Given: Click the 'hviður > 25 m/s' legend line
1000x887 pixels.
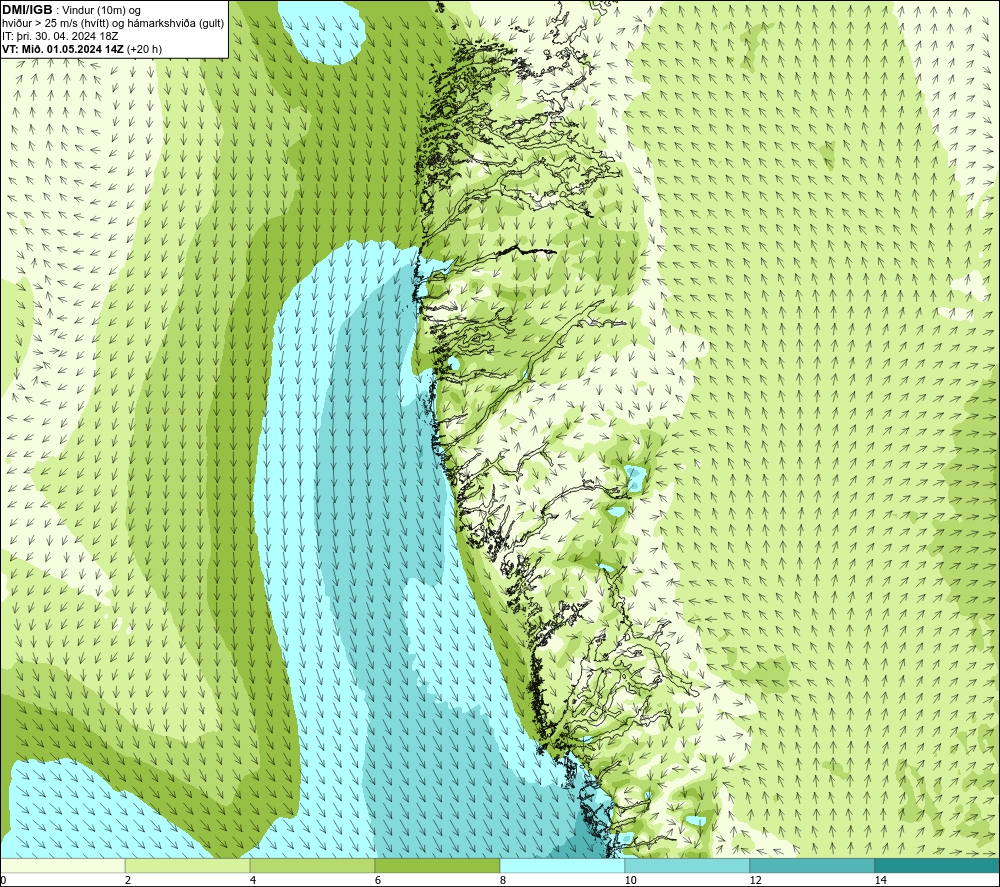Looking at the screenshot, I should 113,24.
